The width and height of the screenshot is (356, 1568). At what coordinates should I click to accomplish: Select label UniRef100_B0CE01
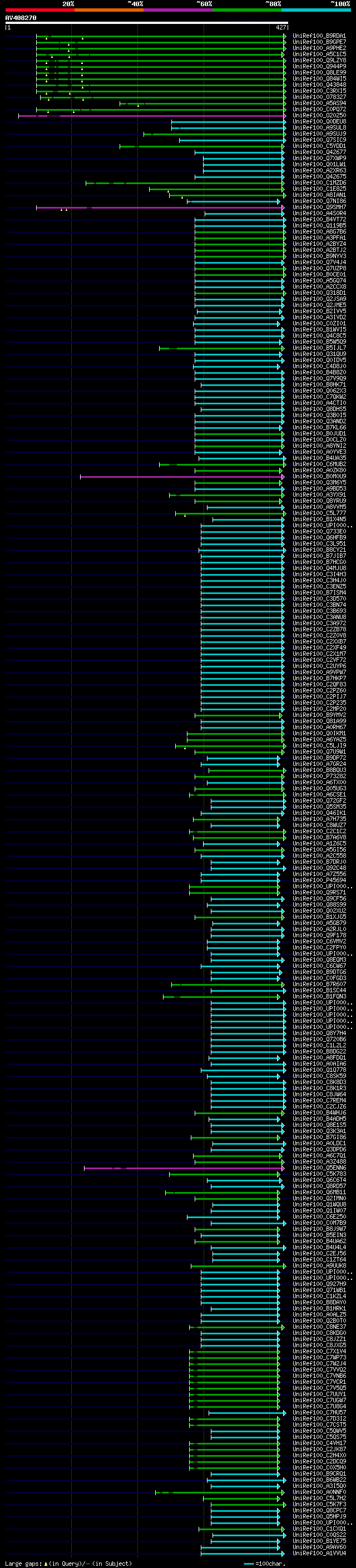point(319,275)
